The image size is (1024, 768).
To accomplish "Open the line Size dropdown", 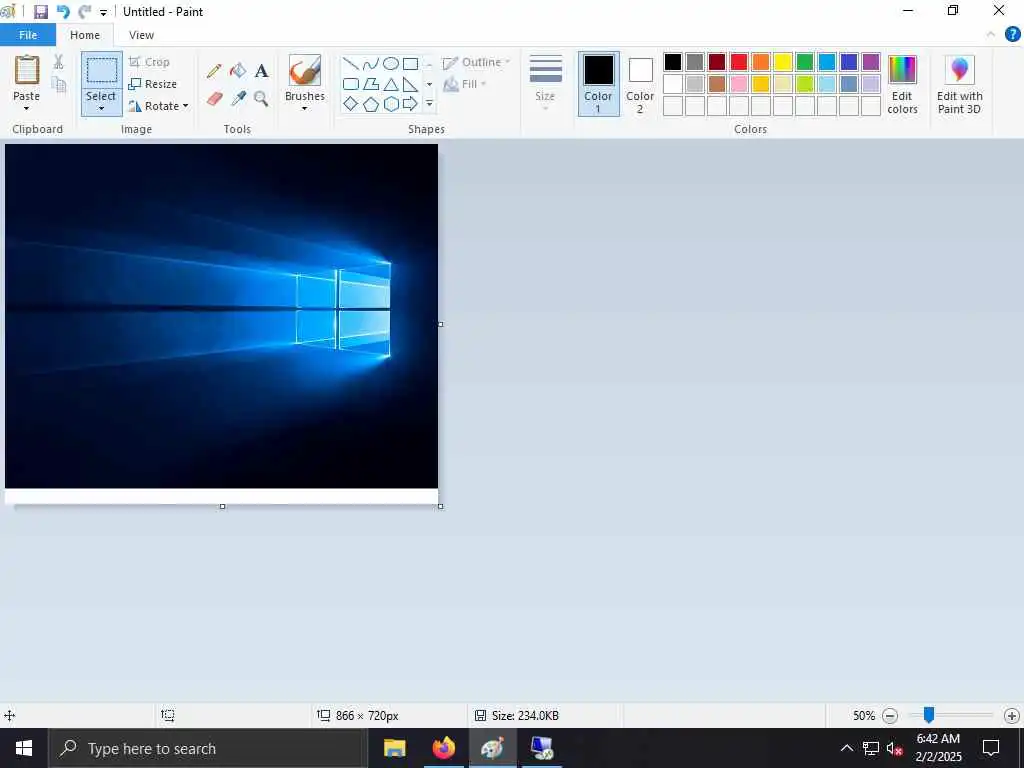I will pyautogui.click(x=545, y=84).
